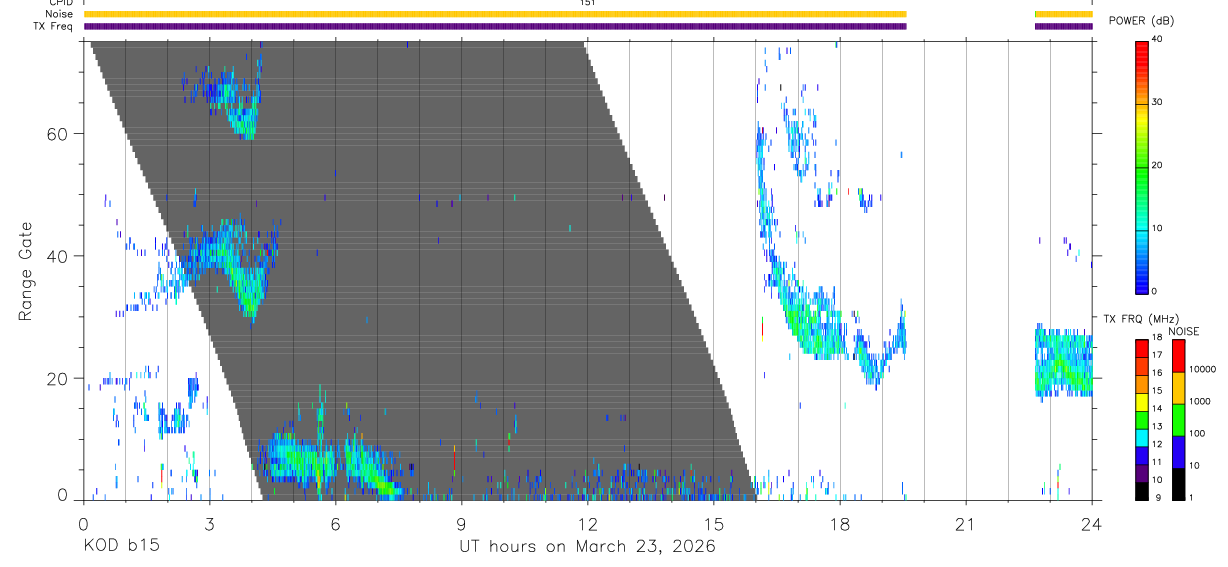Click the x-axis tick label 6
The height and width of the screenshot is (567, 1228).
click(x=335, y=522)
